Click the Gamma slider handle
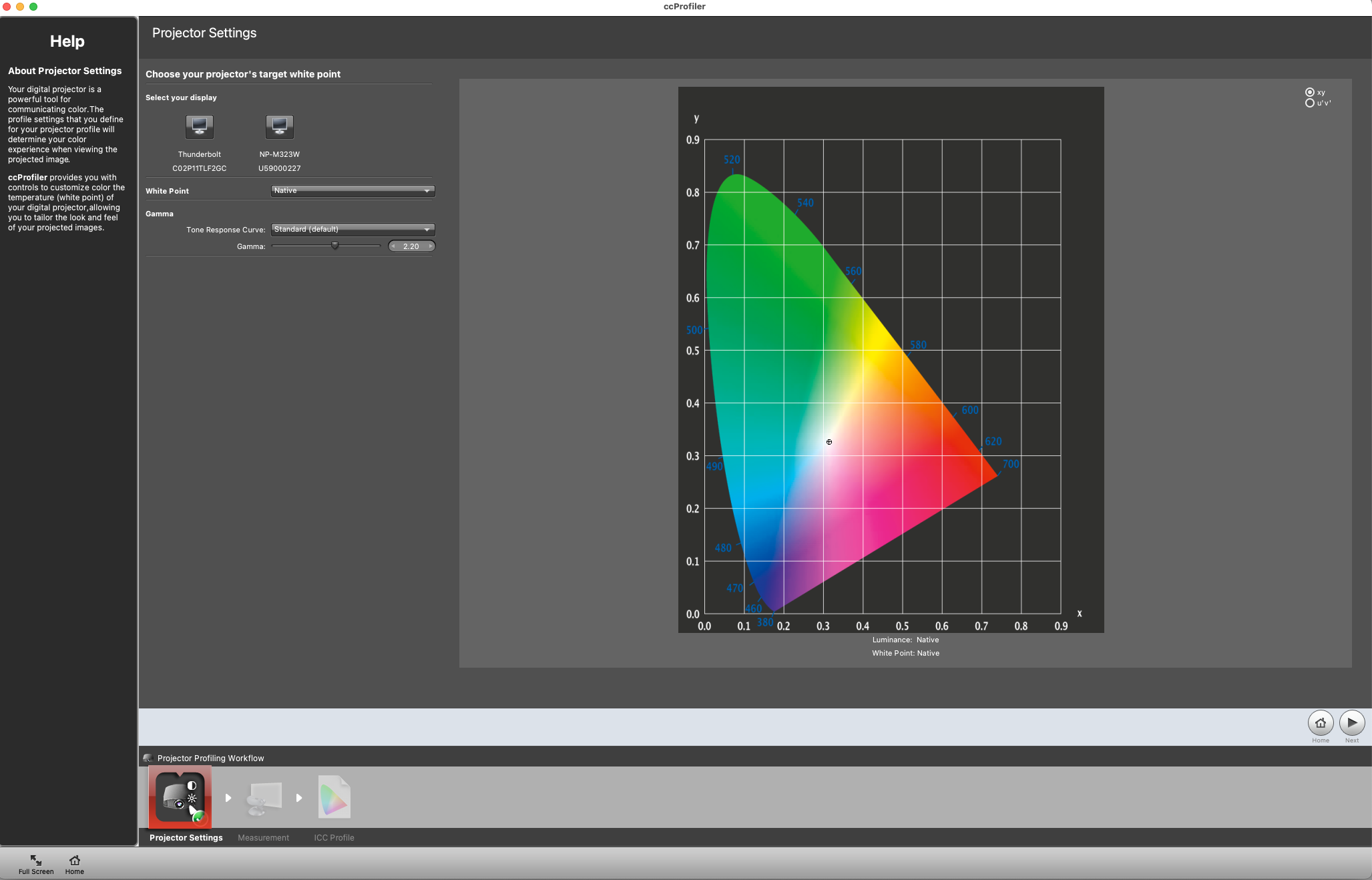The height and width of the screenshot is (880, 1372). click(x=335, y=246)
